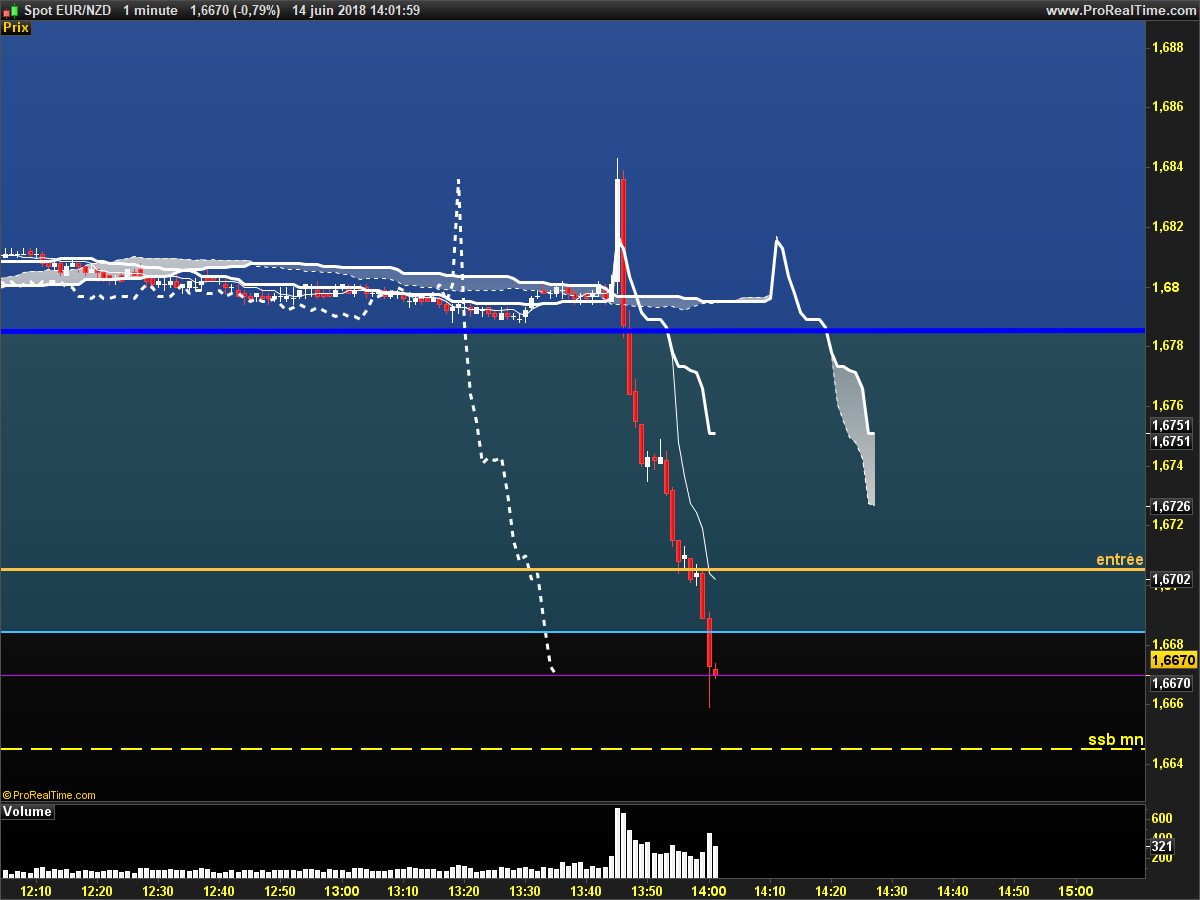This screenshot has height=900, width=1200.
Task: Click the volume value tag 321
Action: [x=1163, y=846]
